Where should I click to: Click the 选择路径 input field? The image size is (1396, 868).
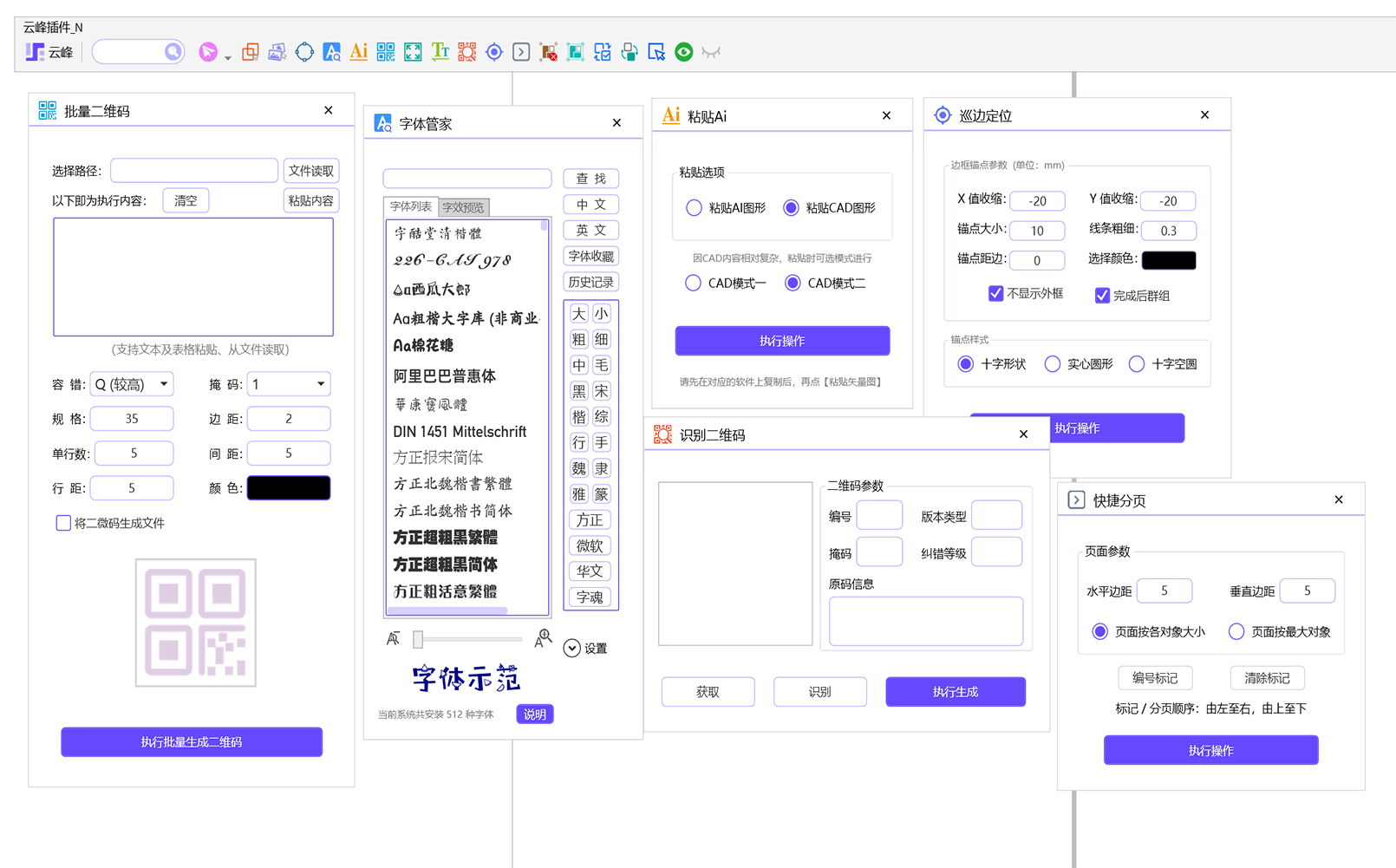(x=193, y=170)
